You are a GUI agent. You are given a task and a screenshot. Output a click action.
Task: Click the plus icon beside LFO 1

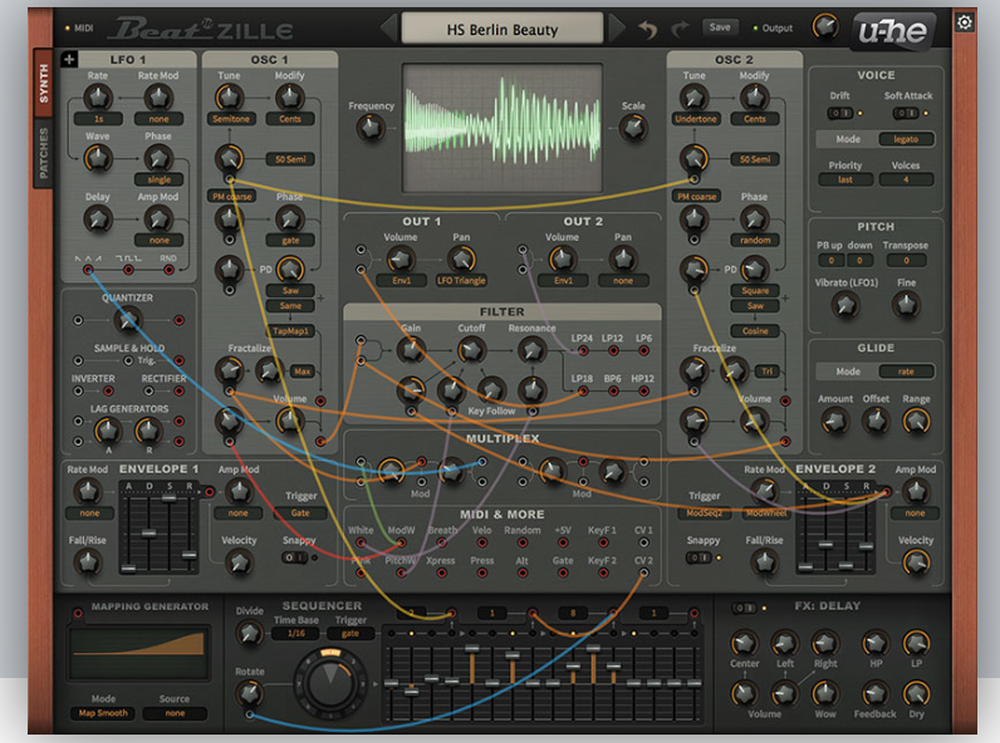click(x=69, y=59)
